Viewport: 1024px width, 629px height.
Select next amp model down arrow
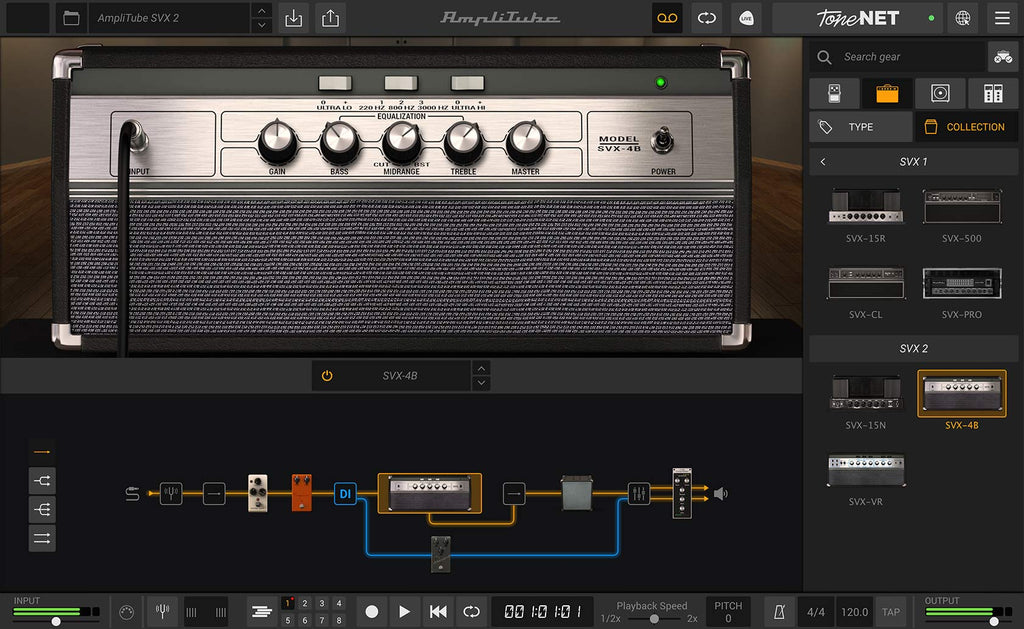[x=481, y=383]
